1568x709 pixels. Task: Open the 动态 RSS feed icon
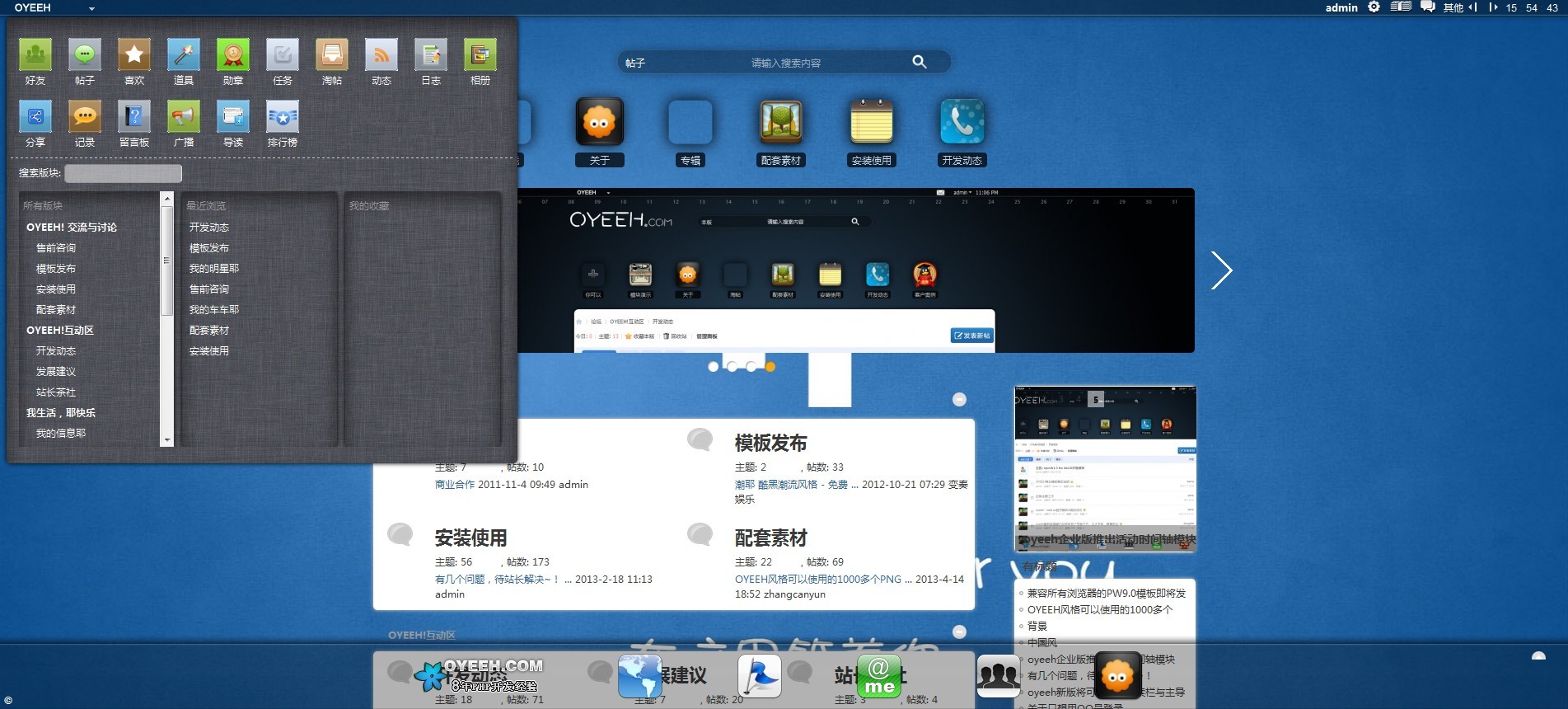click(381, 55)
